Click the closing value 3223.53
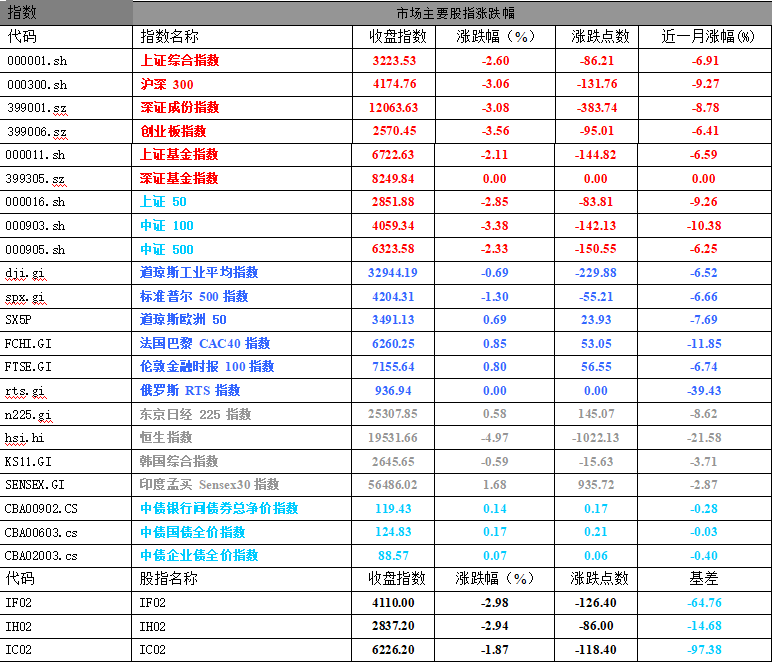This screenshot has width=773, height=663. coord(393,60)
